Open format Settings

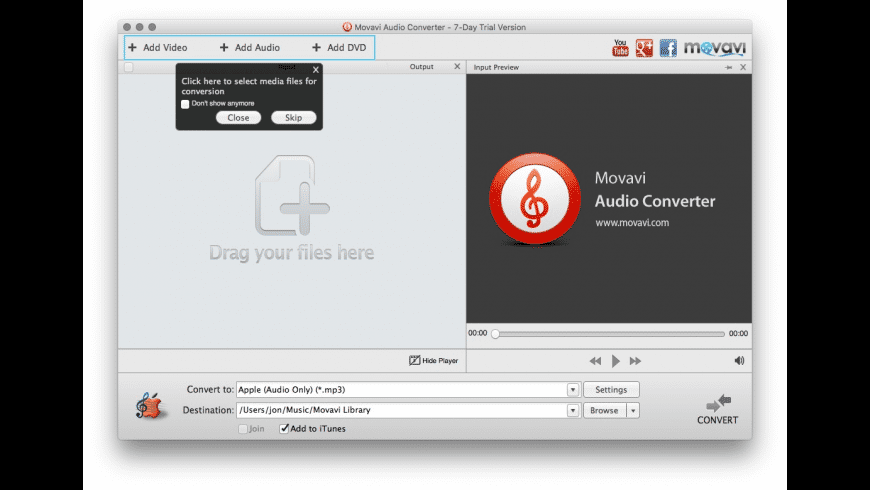611,390
